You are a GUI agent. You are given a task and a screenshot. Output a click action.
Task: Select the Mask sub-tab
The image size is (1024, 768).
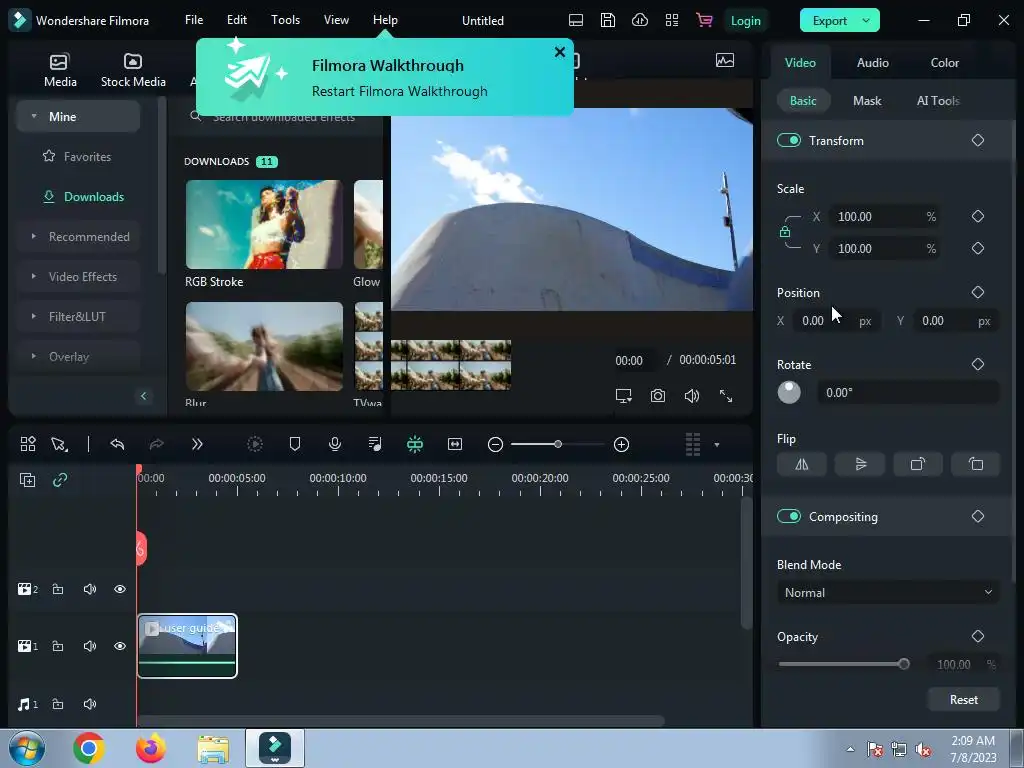pyautogui.click(x=867, y=101)
